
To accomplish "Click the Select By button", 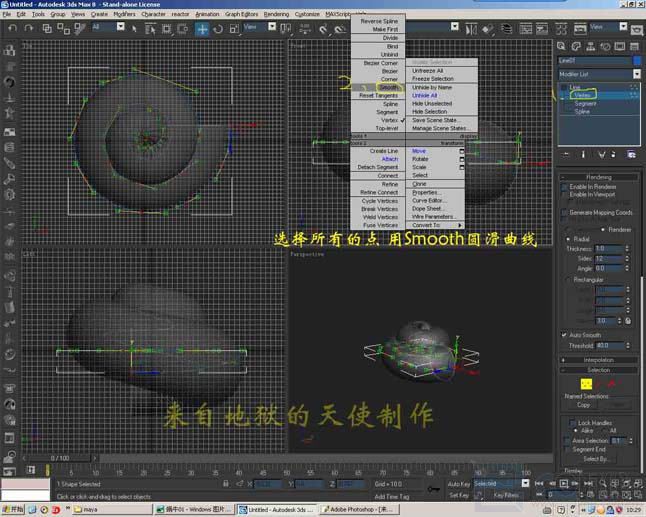I will coord(595,459).
